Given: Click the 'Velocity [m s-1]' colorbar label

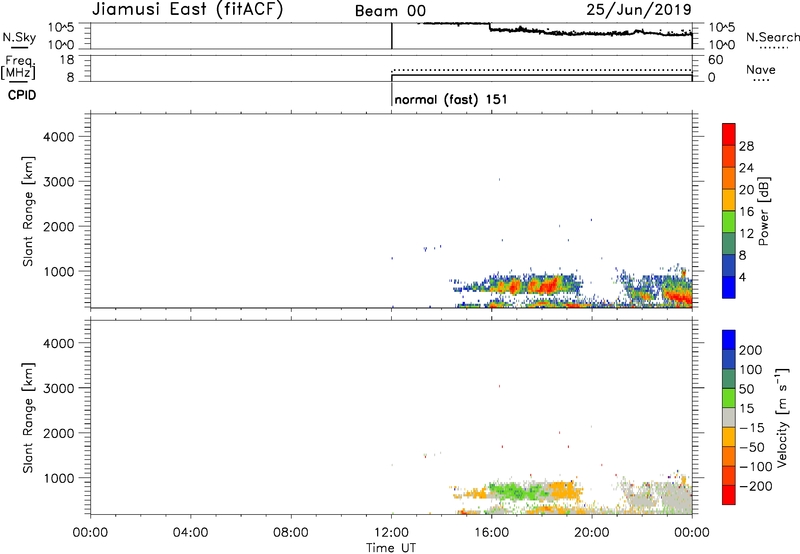Looking at the screenshot, I should tap(782, 417).
